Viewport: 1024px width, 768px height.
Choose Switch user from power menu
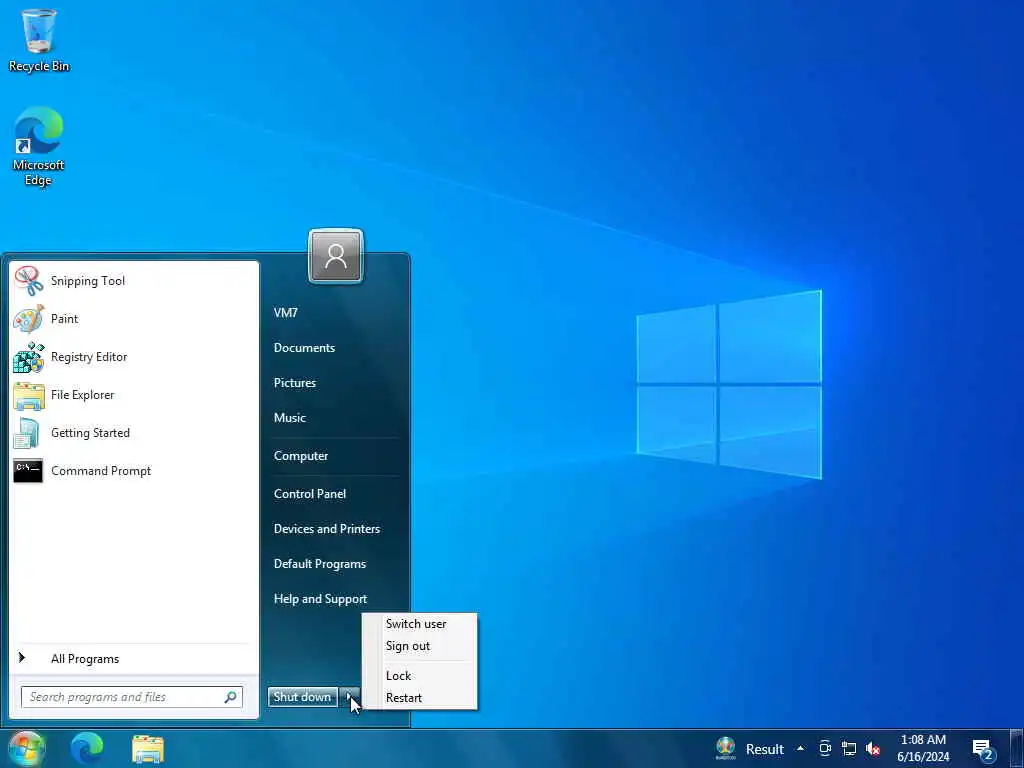click(416, 624)
